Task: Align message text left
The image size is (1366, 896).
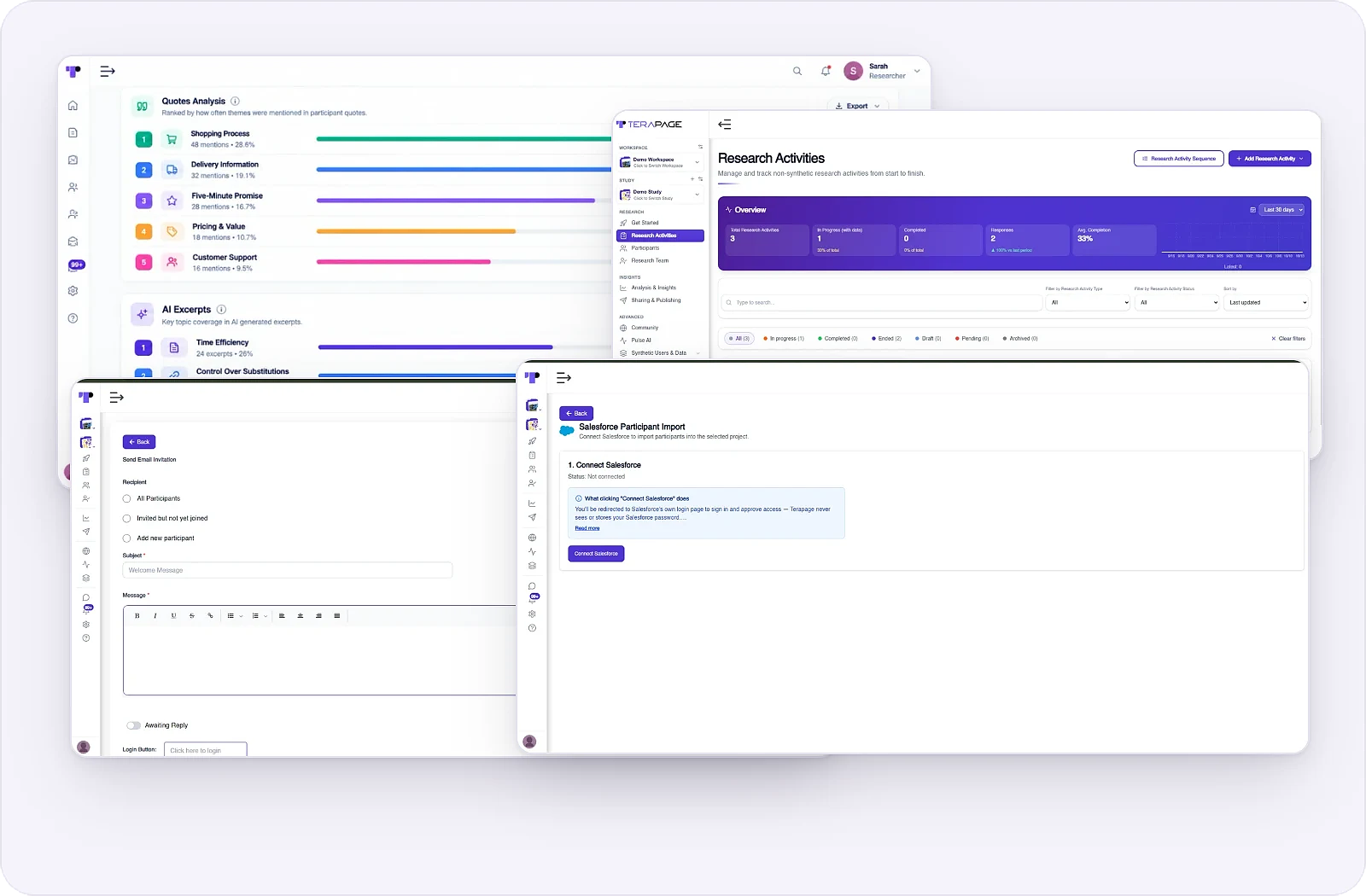Action: [282, 615]
